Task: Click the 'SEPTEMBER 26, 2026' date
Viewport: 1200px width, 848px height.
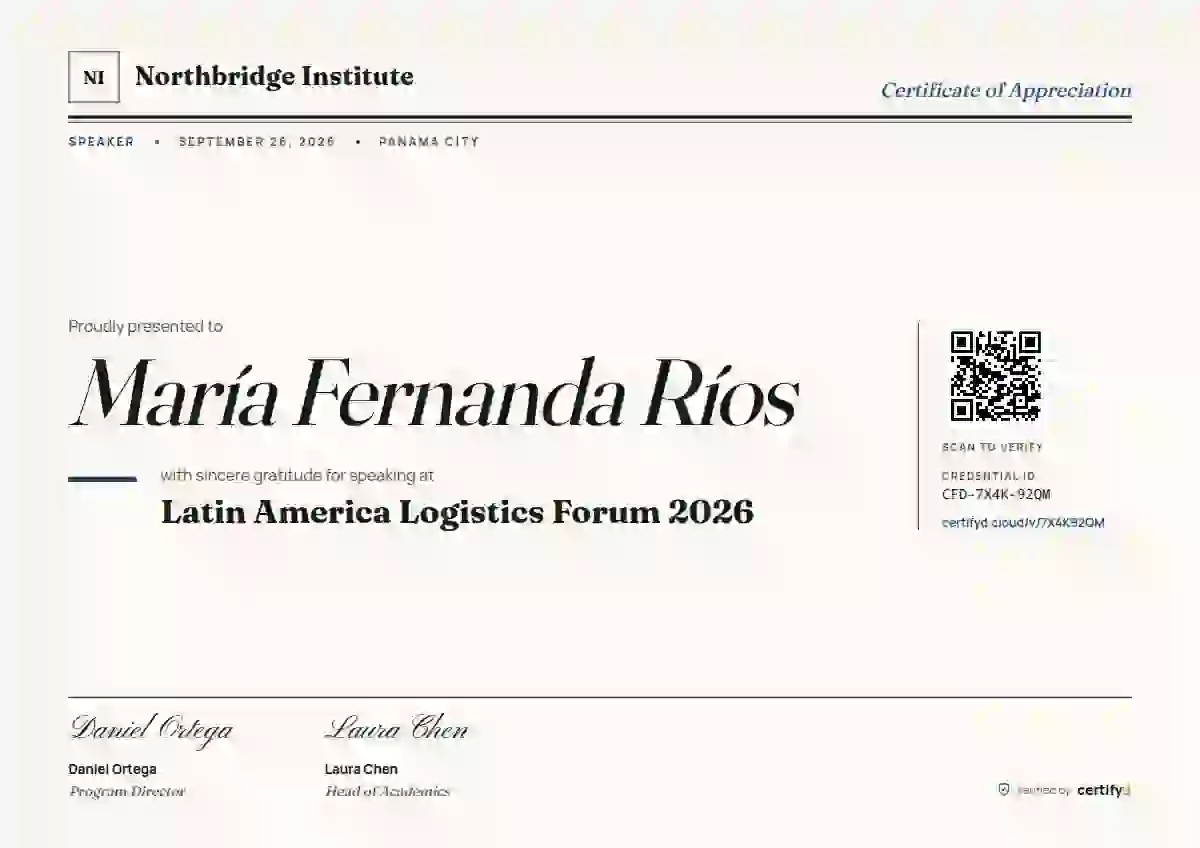Action: click(x=257, y=142)
